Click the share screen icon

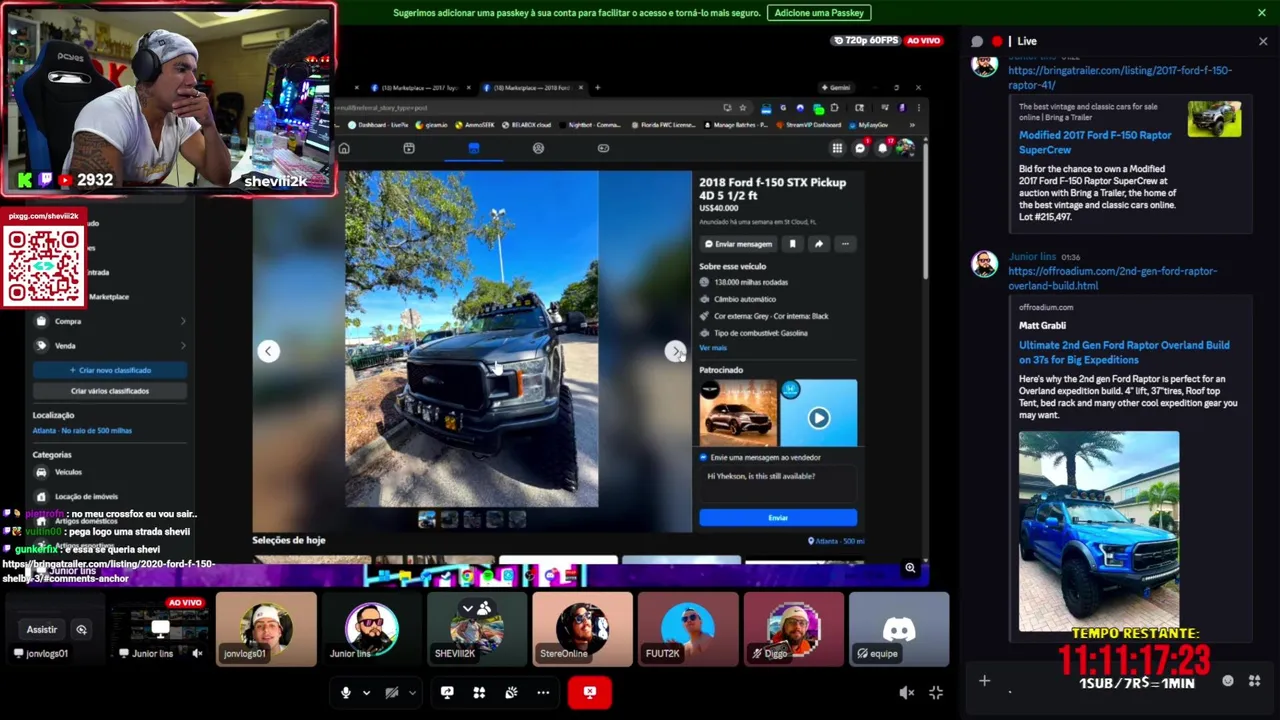pos(447,692)
